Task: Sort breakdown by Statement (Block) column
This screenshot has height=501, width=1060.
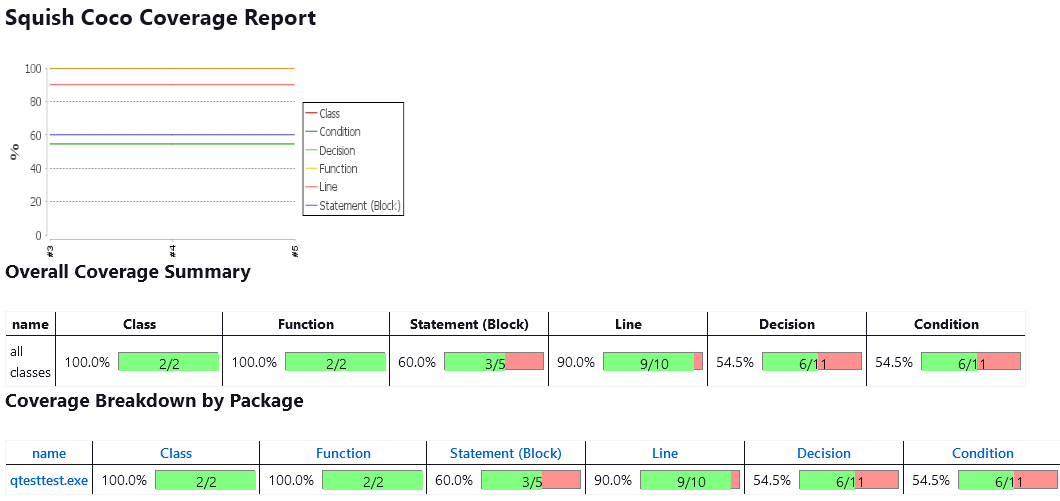Action: point(505,453)
